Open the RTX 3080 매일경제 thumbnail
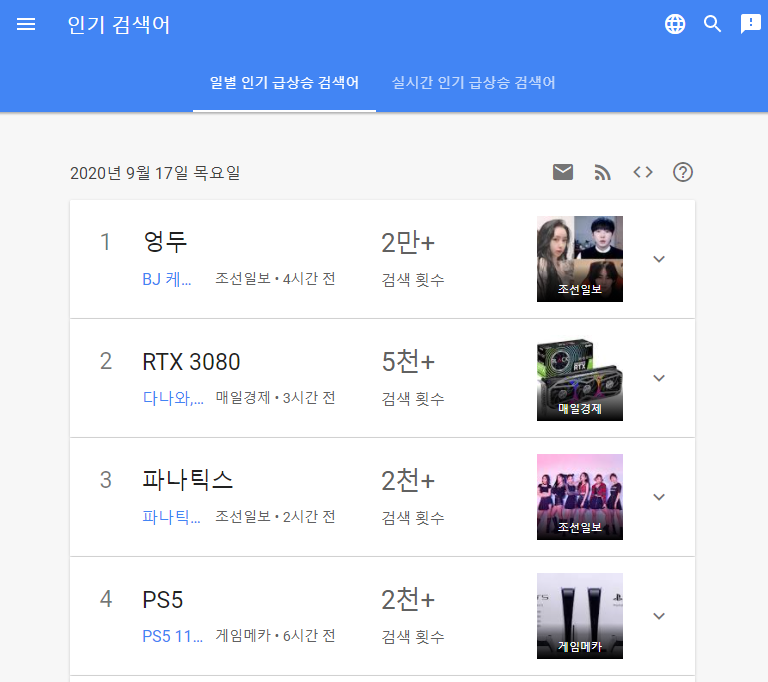This screenshot has width=768, height=682. 580,378
